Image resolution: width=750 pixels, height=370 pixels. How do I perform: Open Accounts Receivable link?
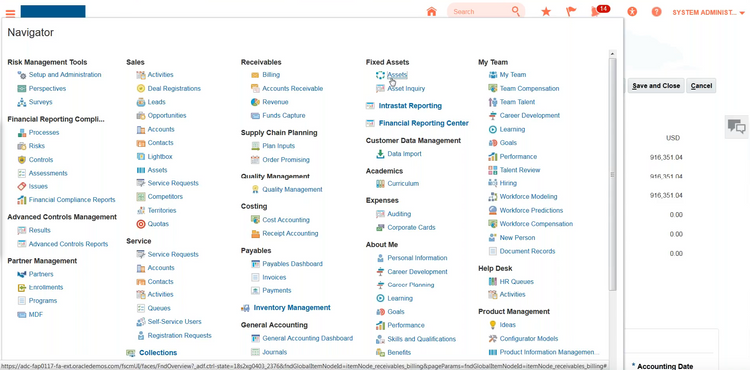pos(292,88)
